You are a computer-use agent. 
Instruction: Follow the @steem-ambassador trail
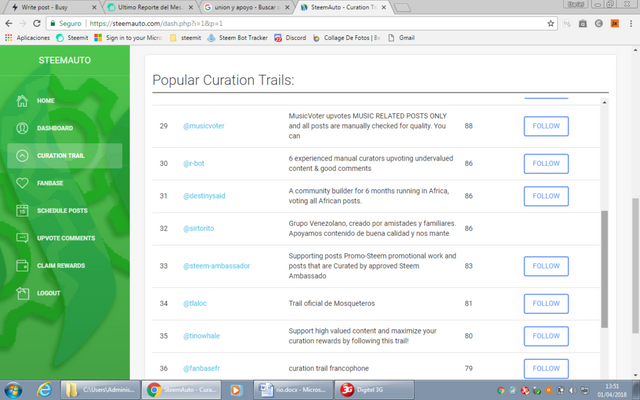[546, 266]
